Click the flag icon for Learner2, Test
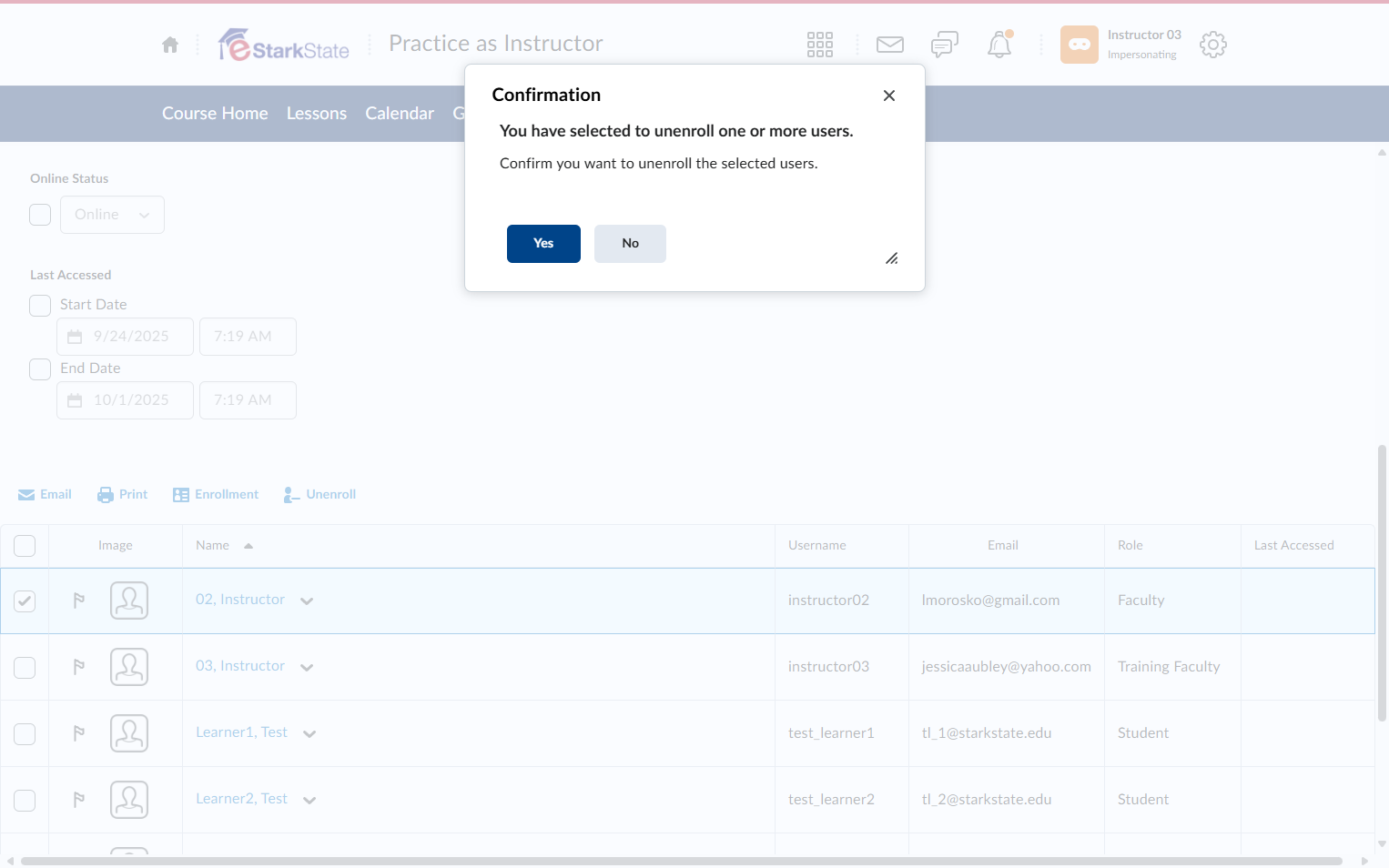1389x868 pixels. tap(79, 800)
